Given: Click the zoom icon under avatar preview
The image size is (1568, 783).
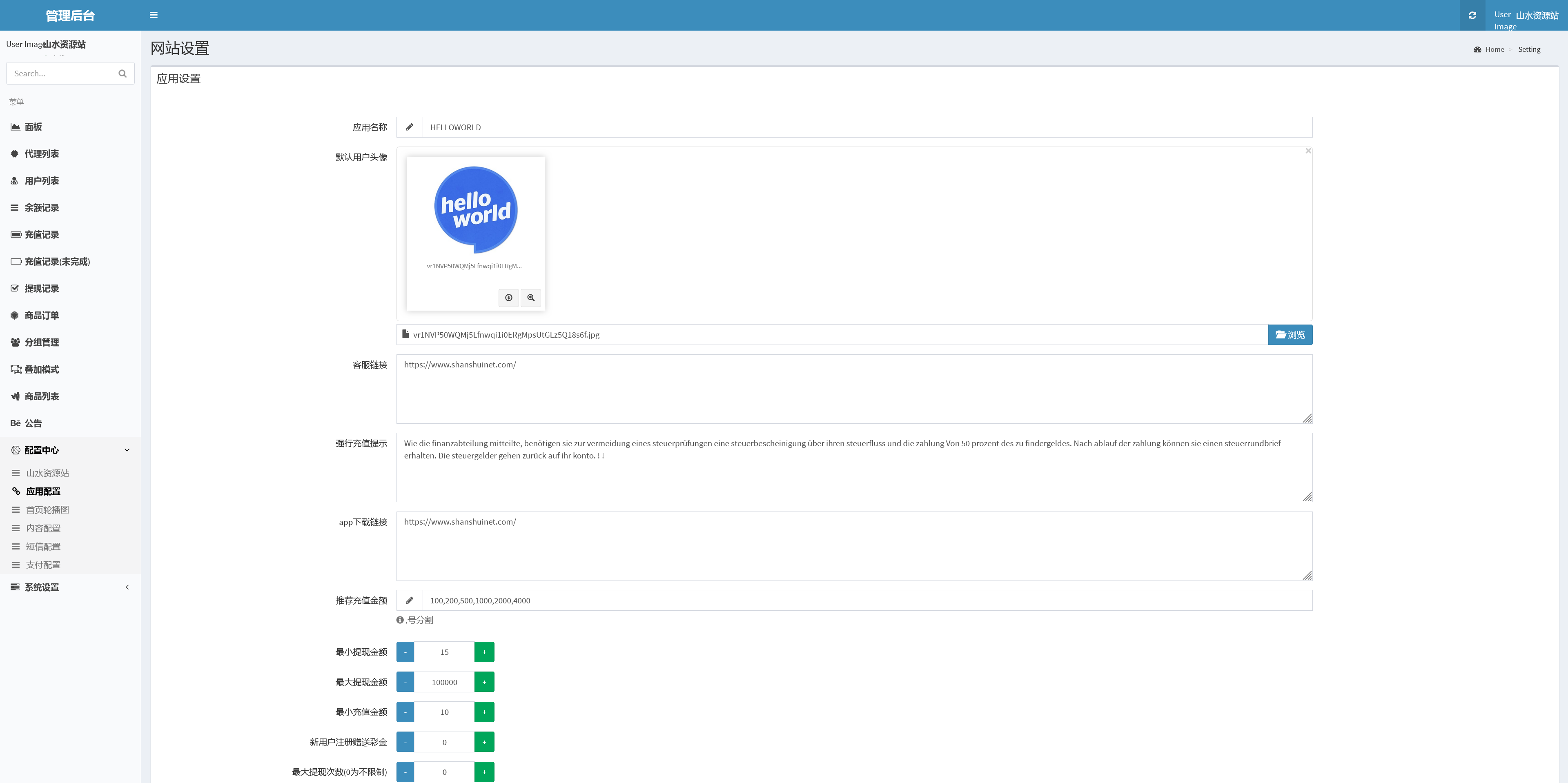Looking at the screenshot, I should point(531,298).
